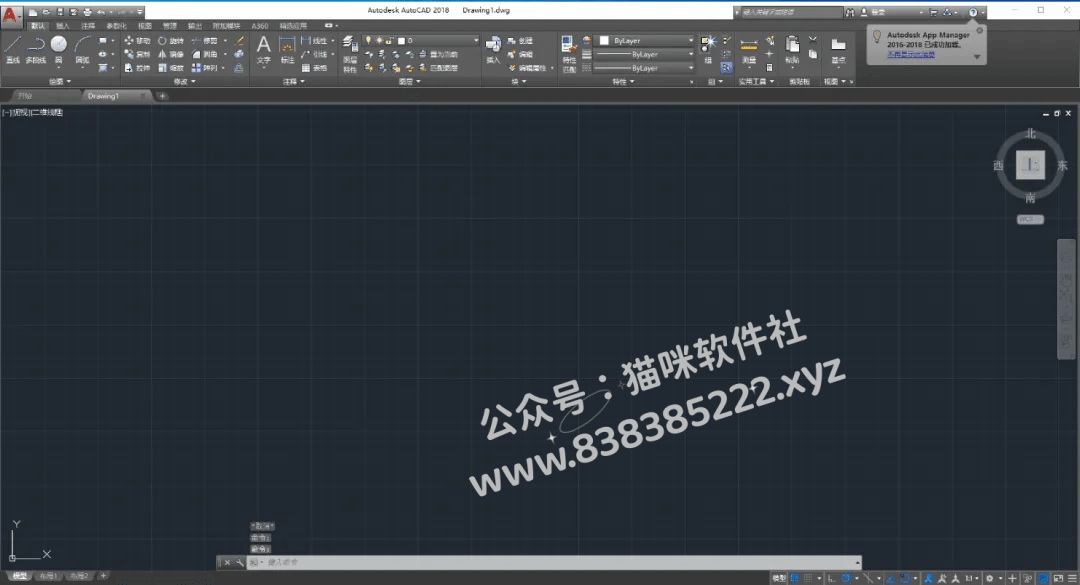
Task: Expand the Modify (修改) panel
Action: [x=185, y=81]
